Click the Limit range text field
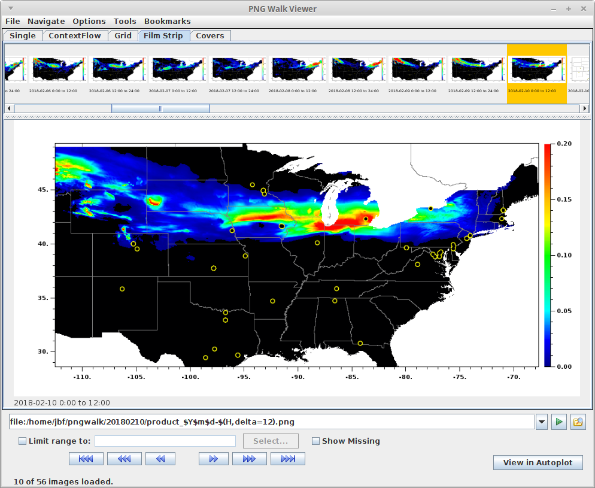Image resolution: width=595 pixels, height=488 pixels. coord(165,441)
